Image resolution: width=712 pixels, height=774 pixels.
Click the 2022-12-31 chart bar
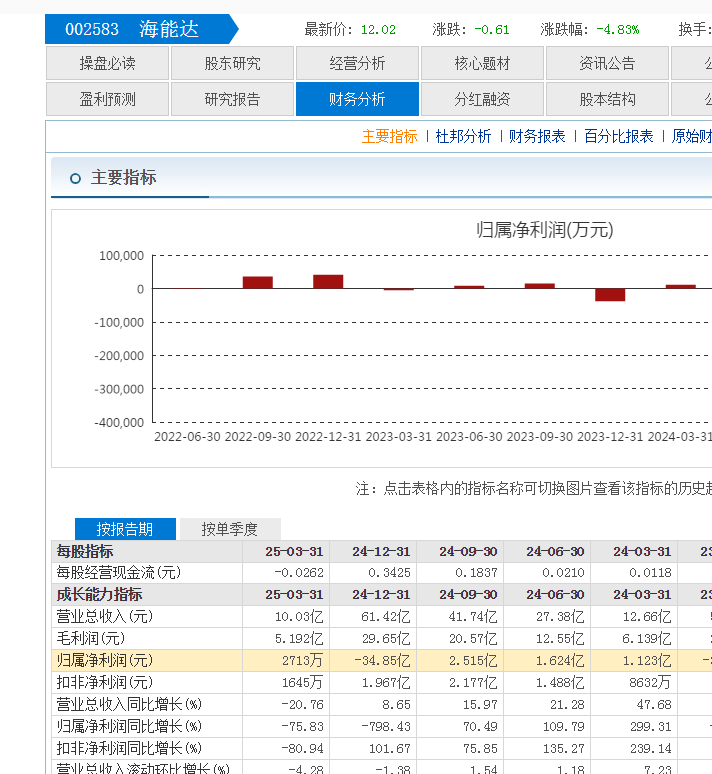coord(328,281)
